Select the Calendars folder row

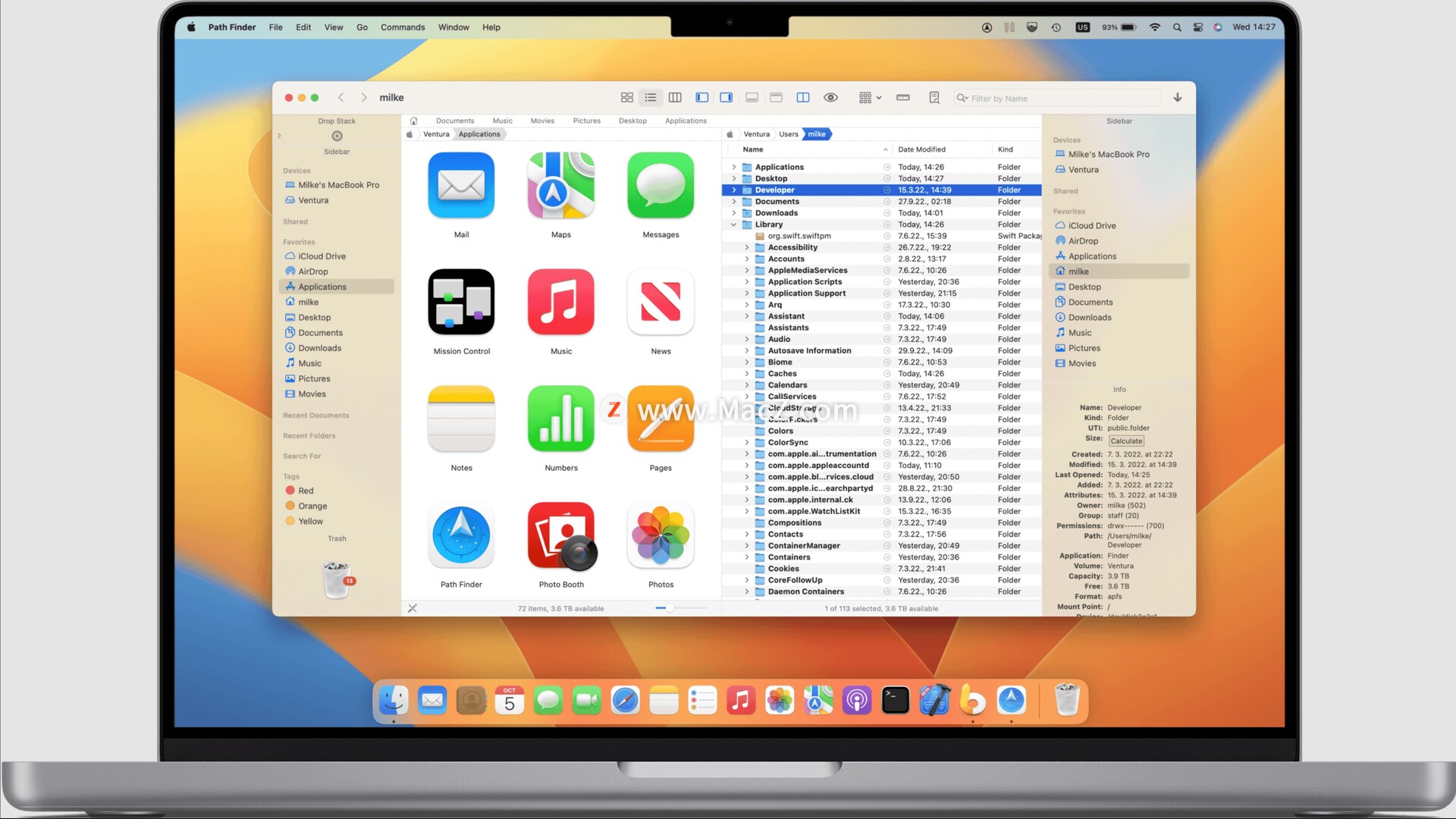tap(882, 385)
